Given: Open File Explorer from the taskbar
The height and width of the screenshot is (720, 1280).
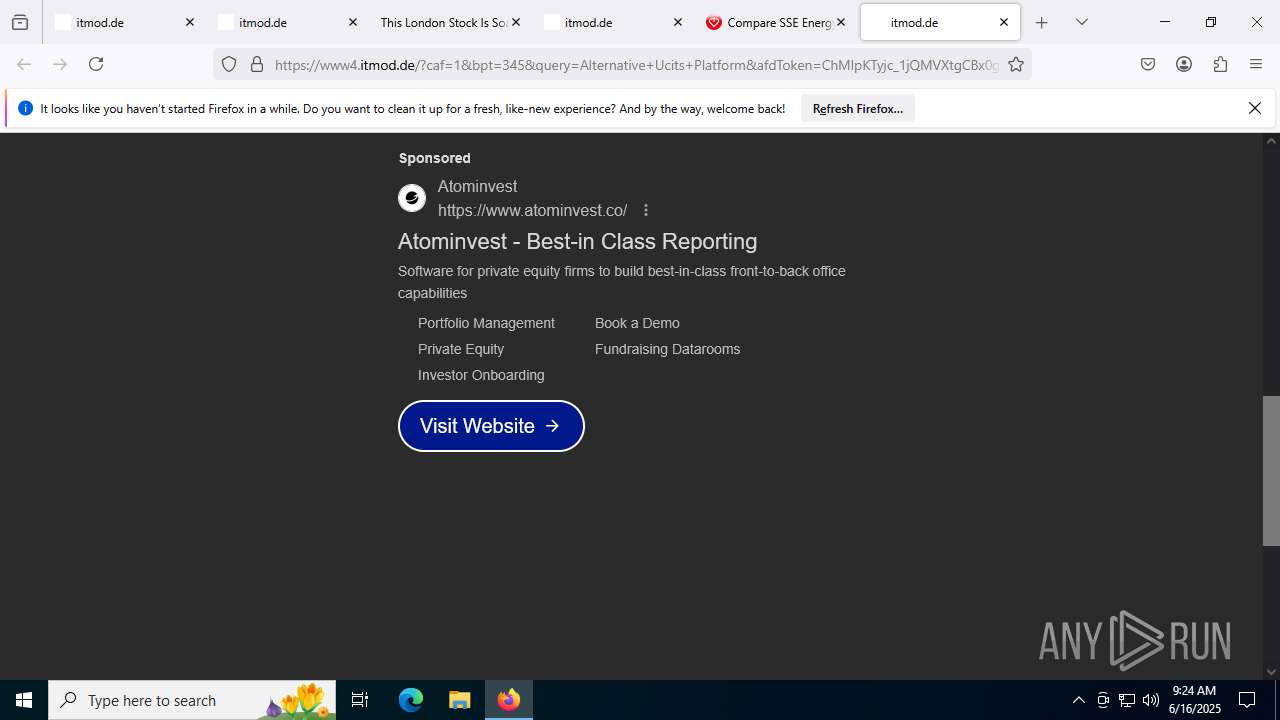Looking at the screenshot, I should (x=459, y=700).
